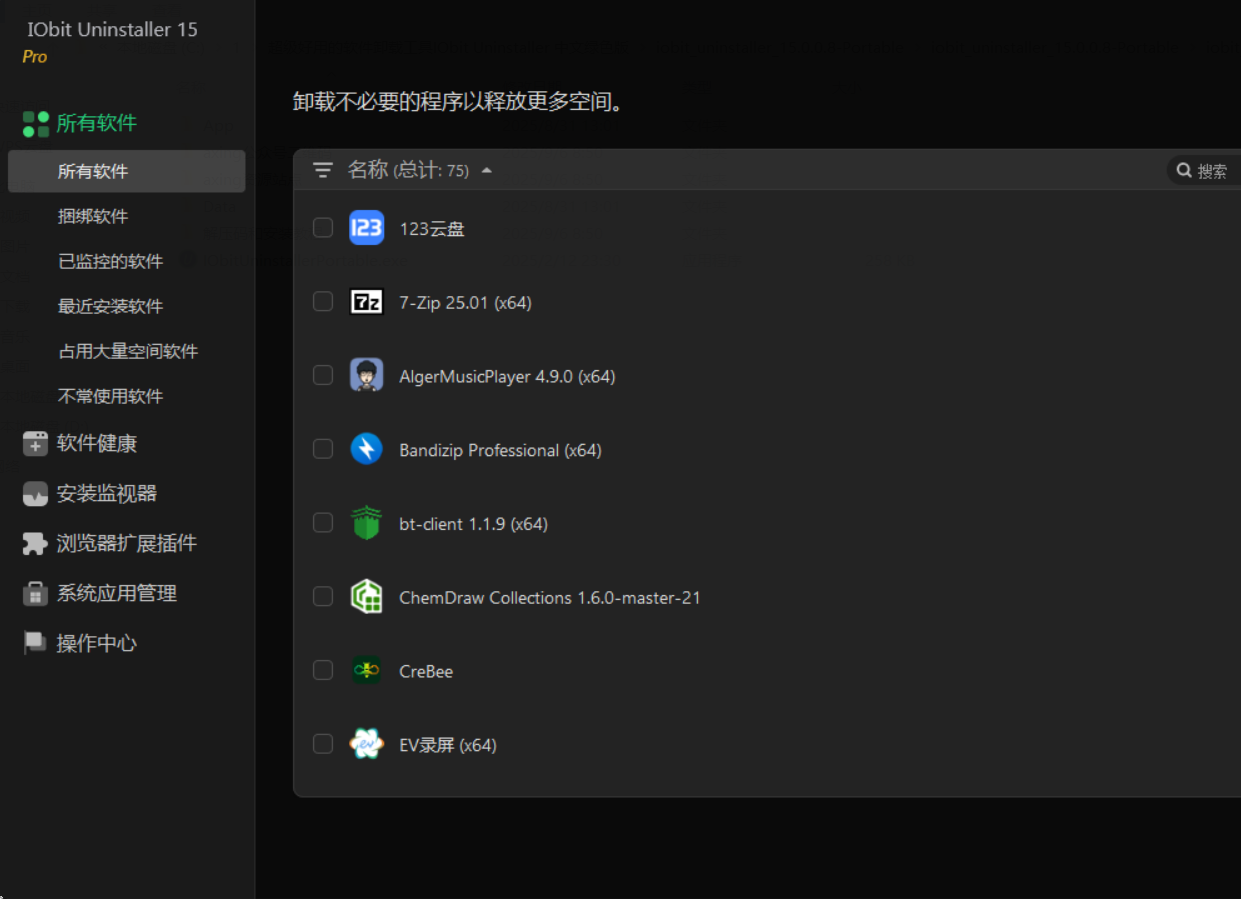Select the EV录屏 (x64) name
Viewport: 1241px width, 899px height.
coord(448,745)
